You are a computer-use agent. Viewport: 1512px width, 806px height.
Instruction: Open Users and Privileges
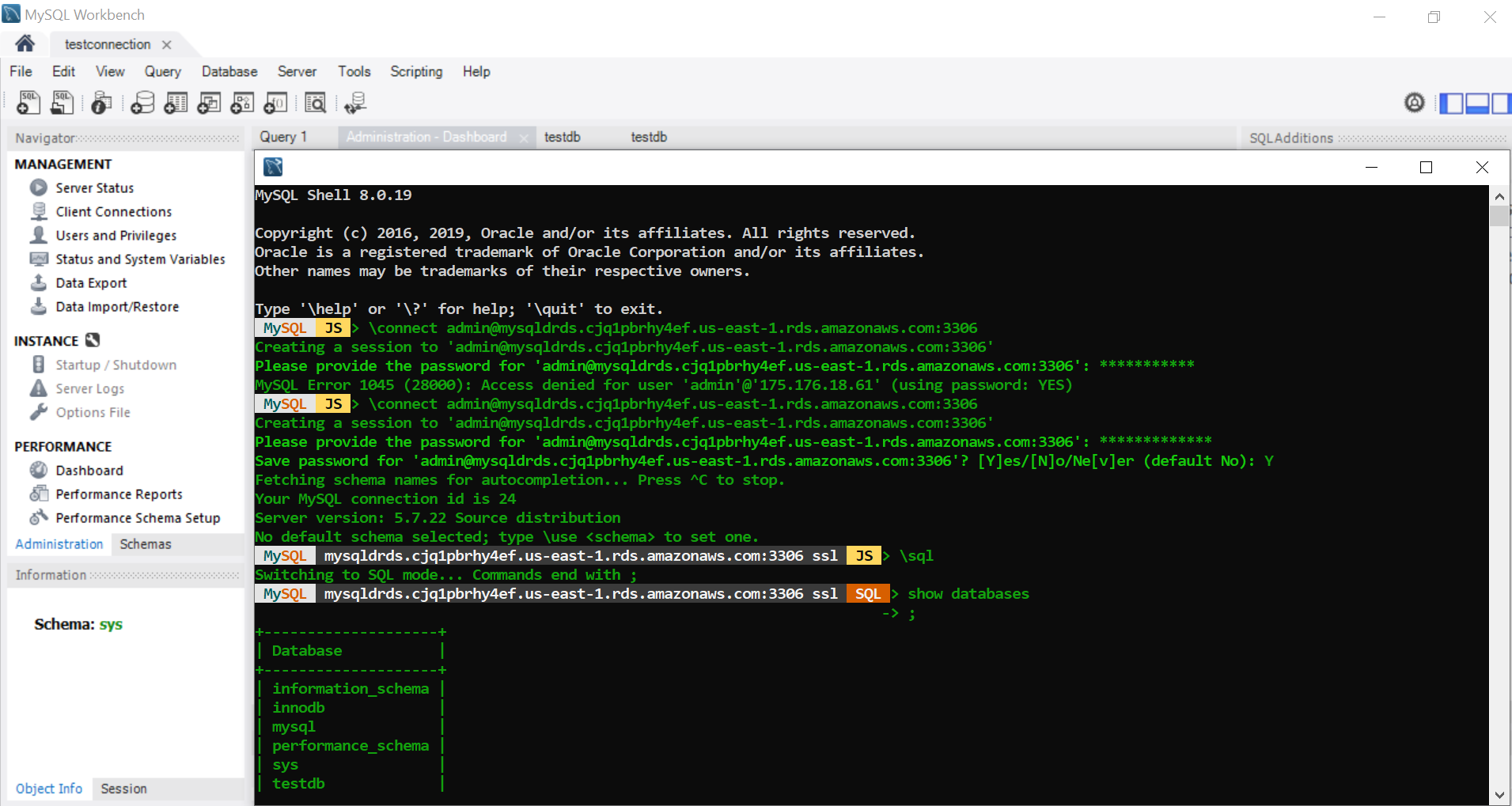tap(116, 236)
